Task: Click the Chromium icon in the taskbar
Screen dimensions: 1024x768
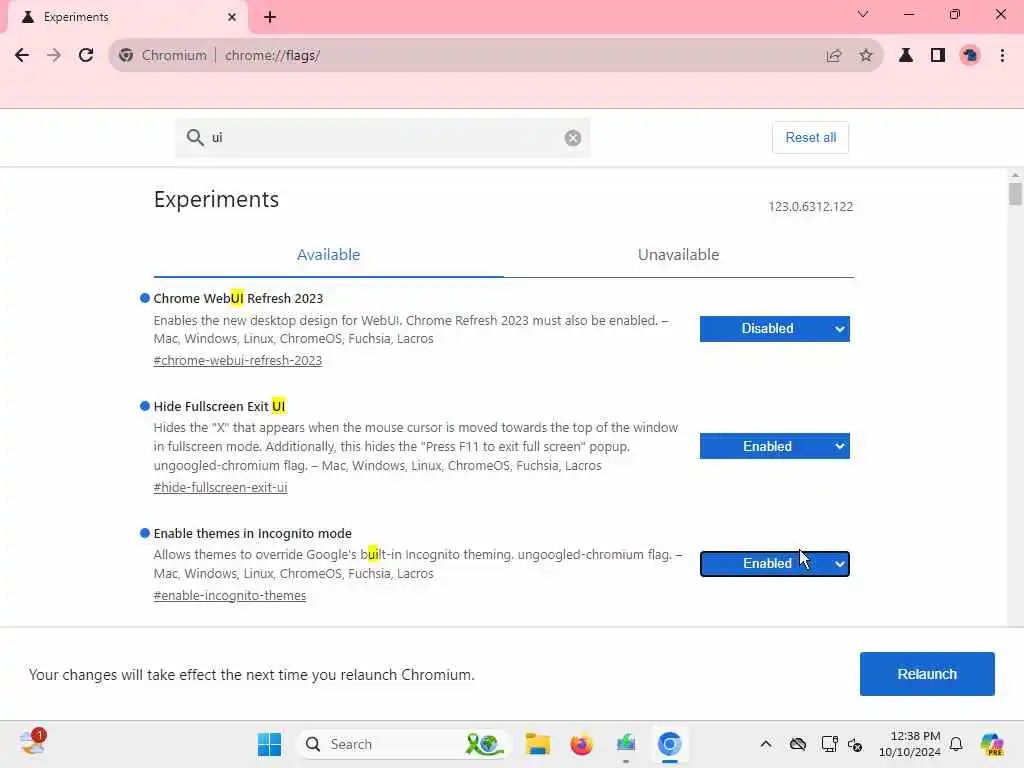Action: point(669,744)
